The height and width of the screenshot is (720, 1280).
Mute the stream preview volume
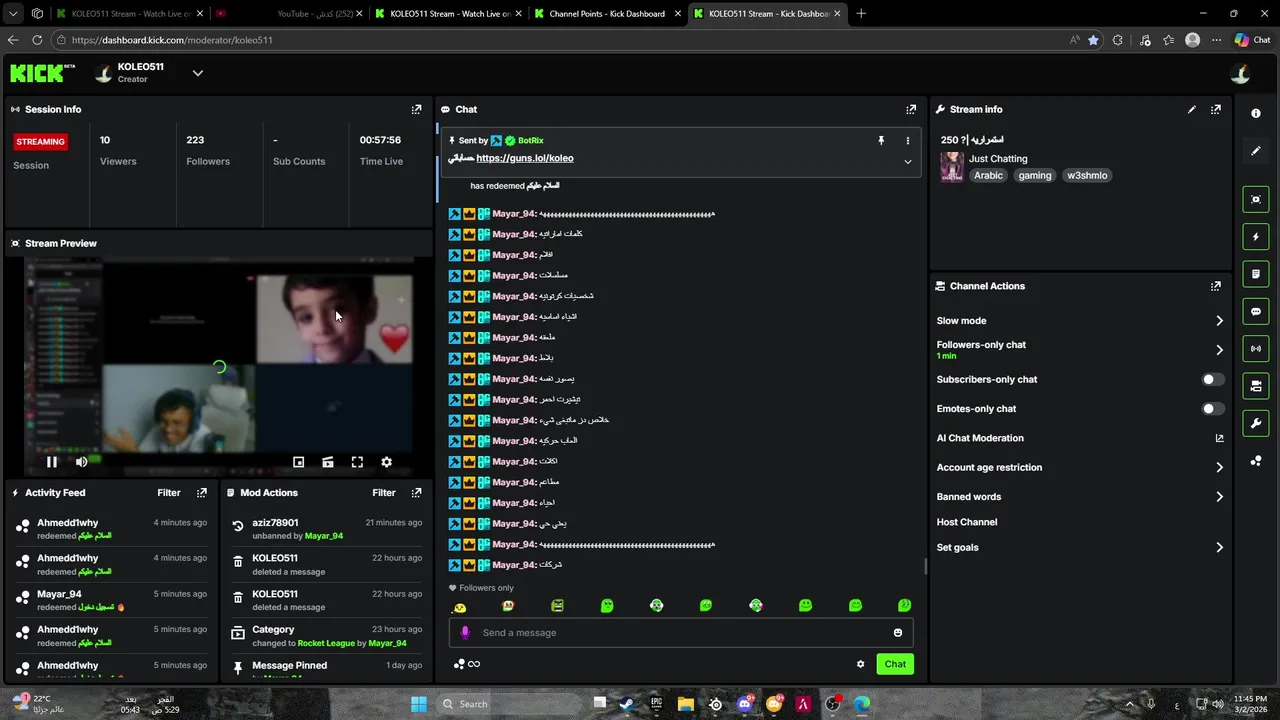point(82,462)
